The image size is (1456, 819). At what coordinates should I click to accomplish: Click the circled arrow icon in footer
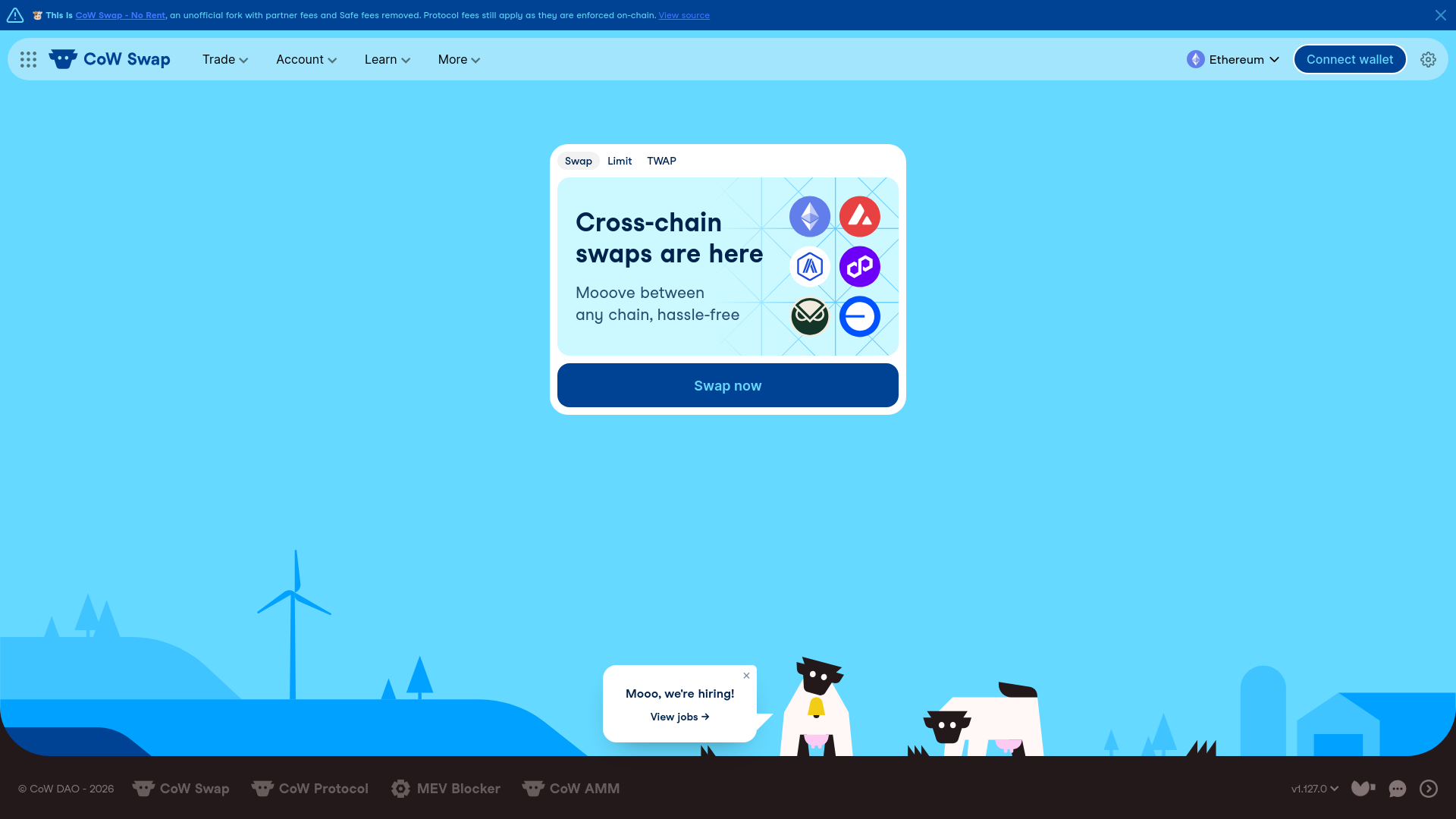coord(1429,789)
